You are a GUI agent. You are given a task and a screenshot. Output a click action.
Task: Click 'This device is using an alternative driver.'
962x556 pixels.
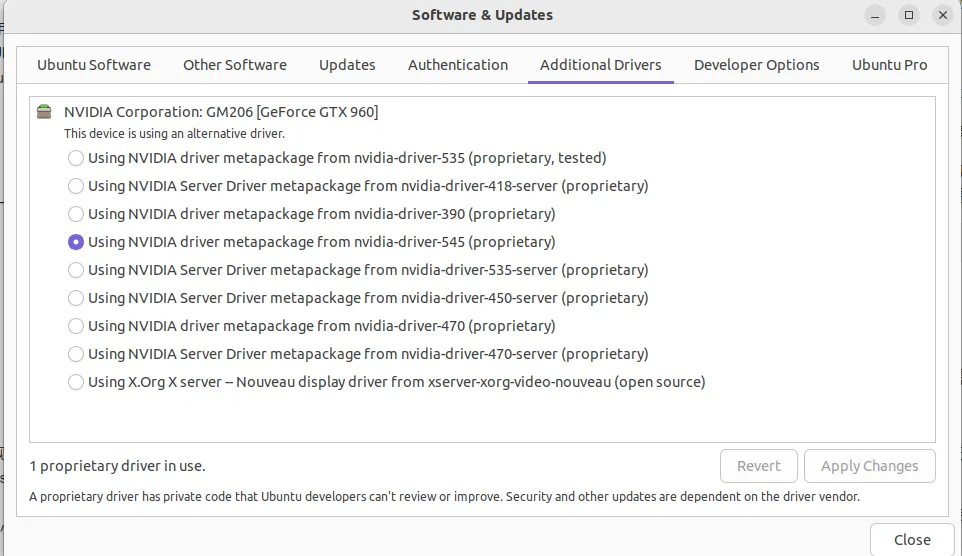pyautogui.click(x=174, y=134)
